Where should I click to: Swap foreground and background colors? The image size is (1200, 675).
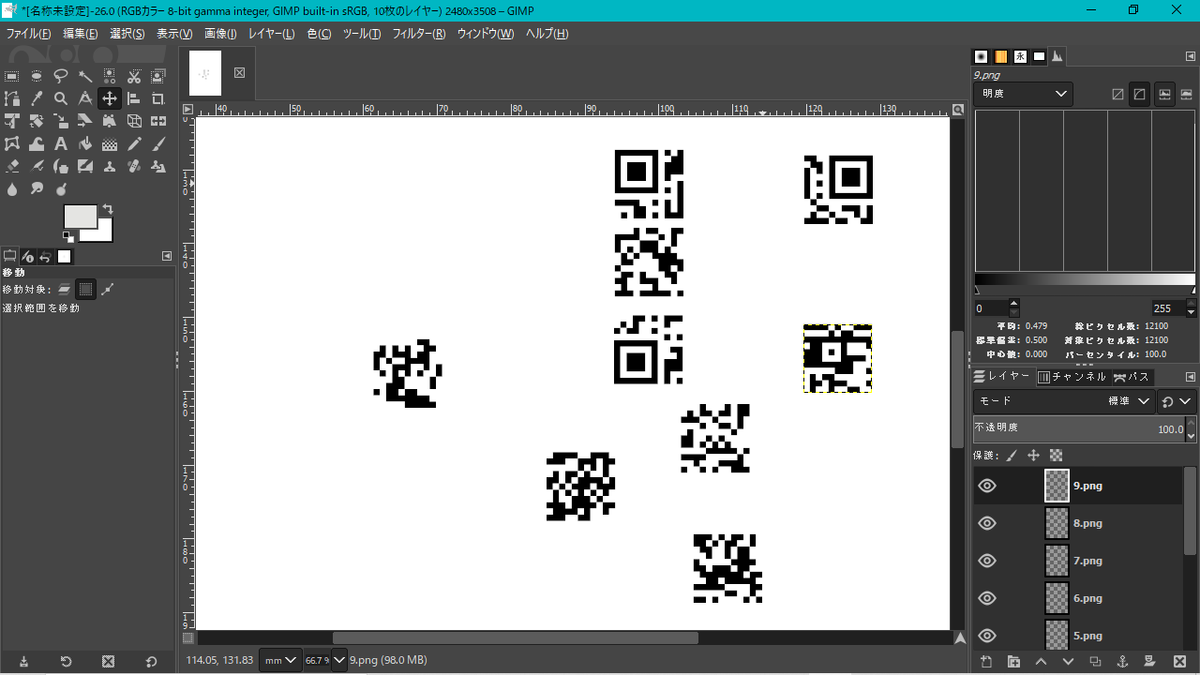[x=108, y=209]
